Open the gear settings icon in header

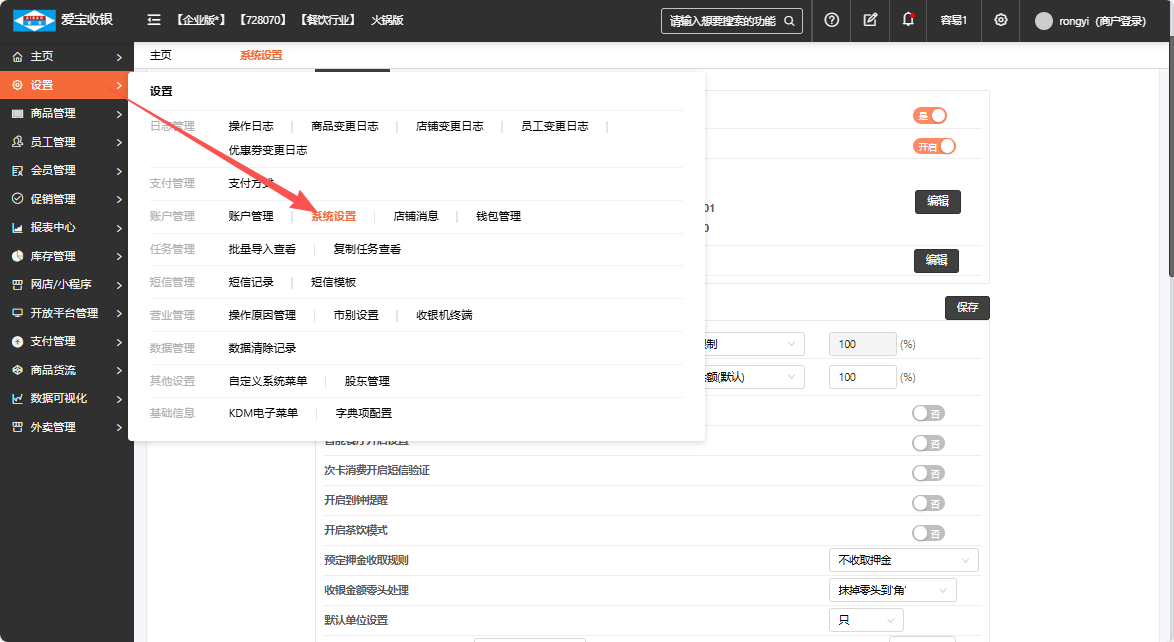click(1000, 20)
